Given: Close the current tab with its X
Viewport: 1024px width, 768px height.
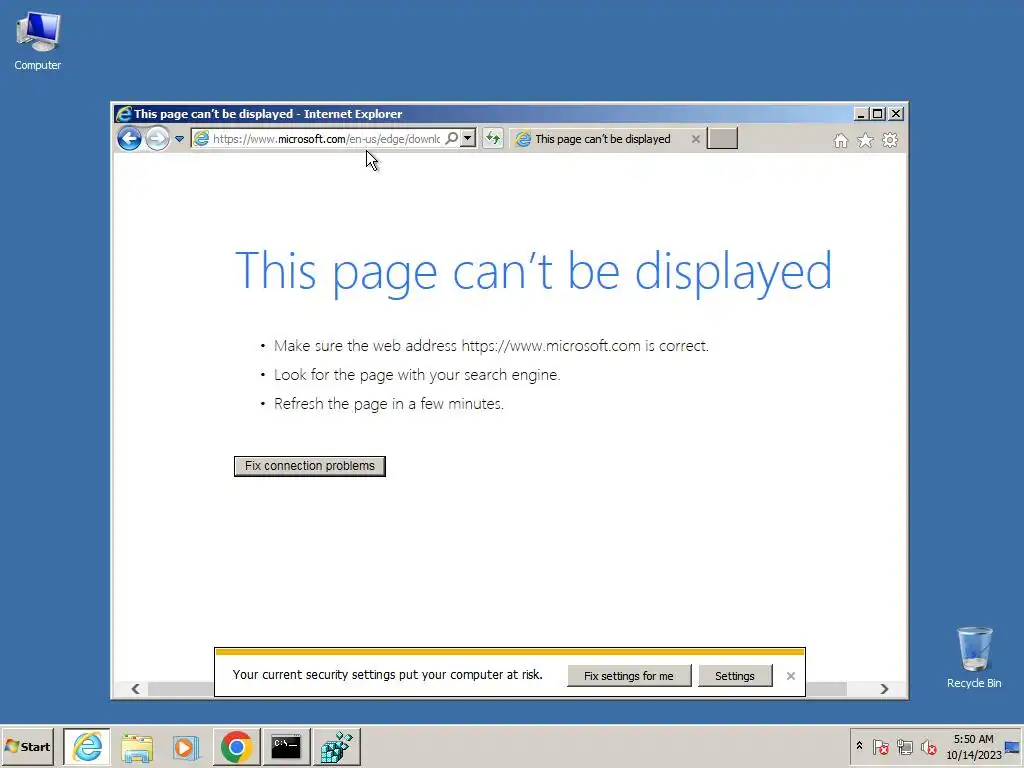Looking at the screenshot, I should pyautogui.click(x=696, y=139).
